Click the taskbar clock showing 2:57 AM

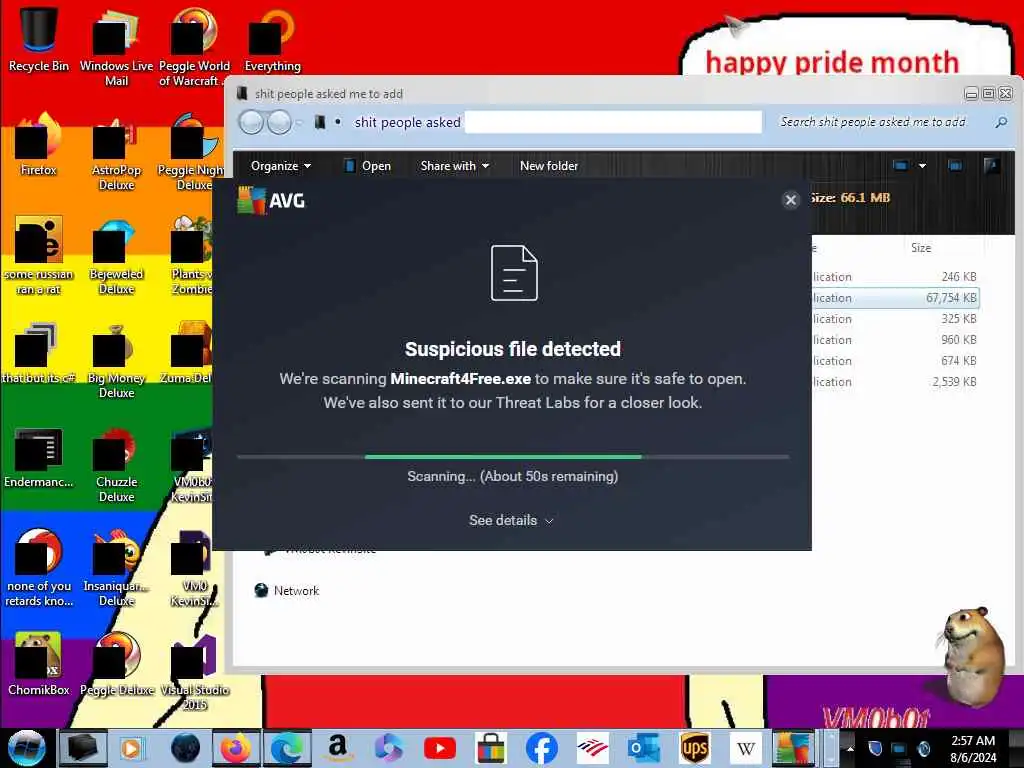(973, 749)
